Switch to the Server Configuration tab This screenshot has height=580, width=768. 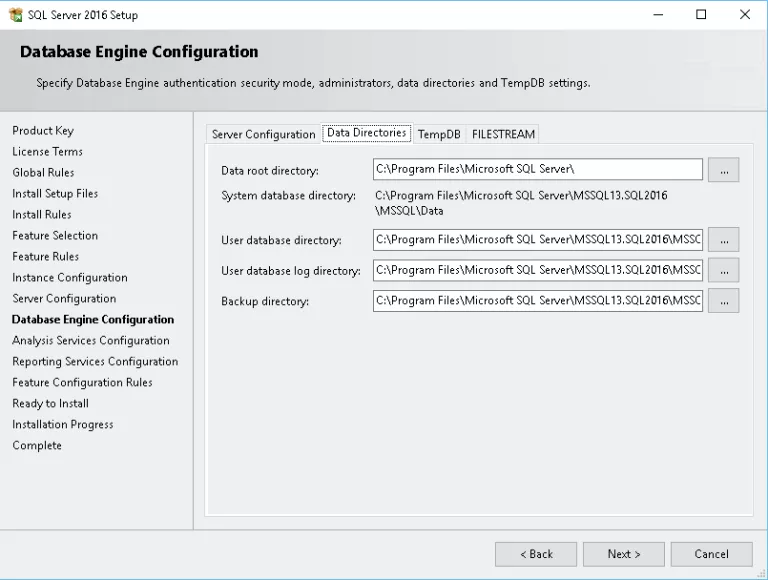(264, 134)
